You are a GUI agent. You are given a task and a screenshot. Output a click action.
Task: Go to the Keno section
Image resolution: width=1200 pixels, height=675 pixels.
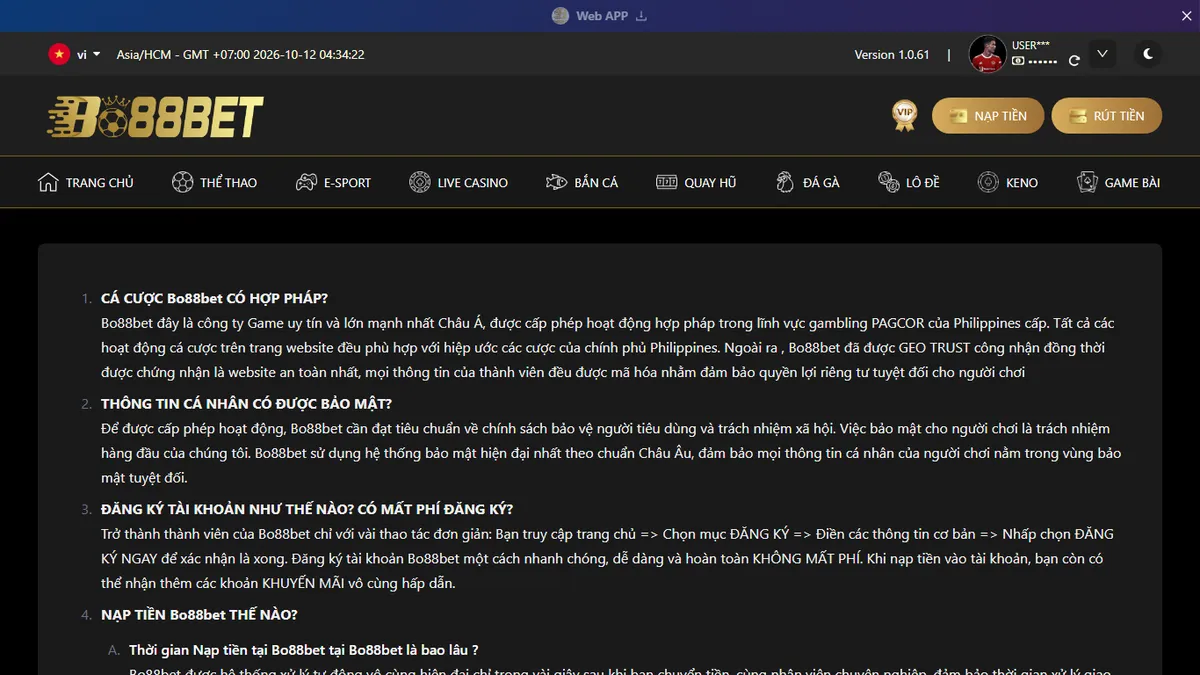coord(1008,182)
